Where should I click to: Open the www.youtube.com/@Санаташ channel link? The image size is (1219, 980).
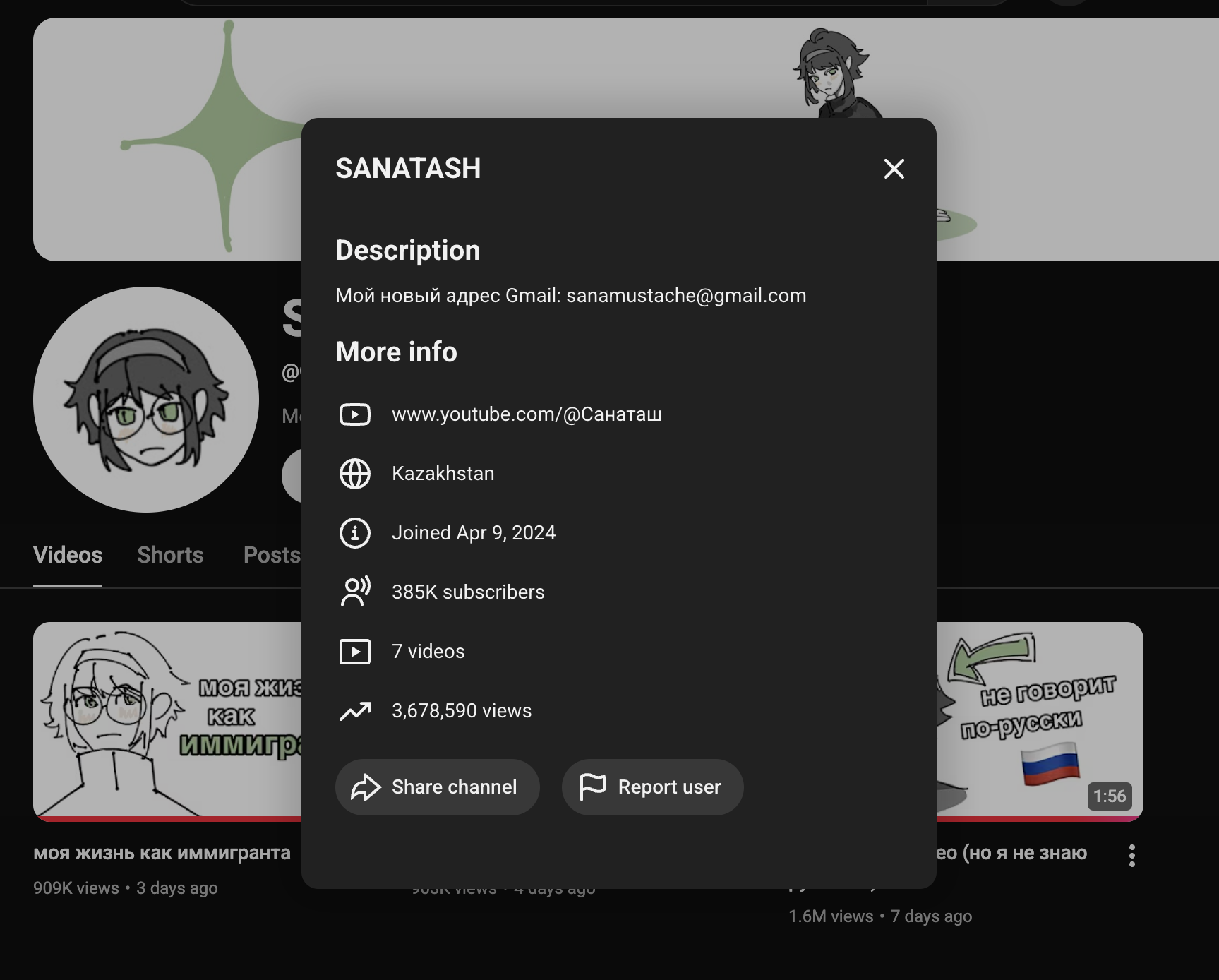pyautogui.click(x=527, y=414)
